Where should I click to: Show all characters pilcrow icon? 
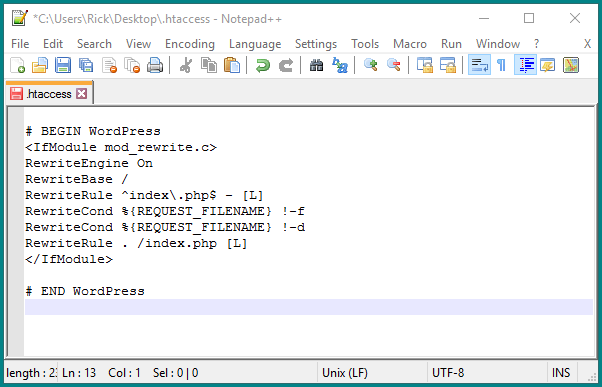(x=501, y=65)
